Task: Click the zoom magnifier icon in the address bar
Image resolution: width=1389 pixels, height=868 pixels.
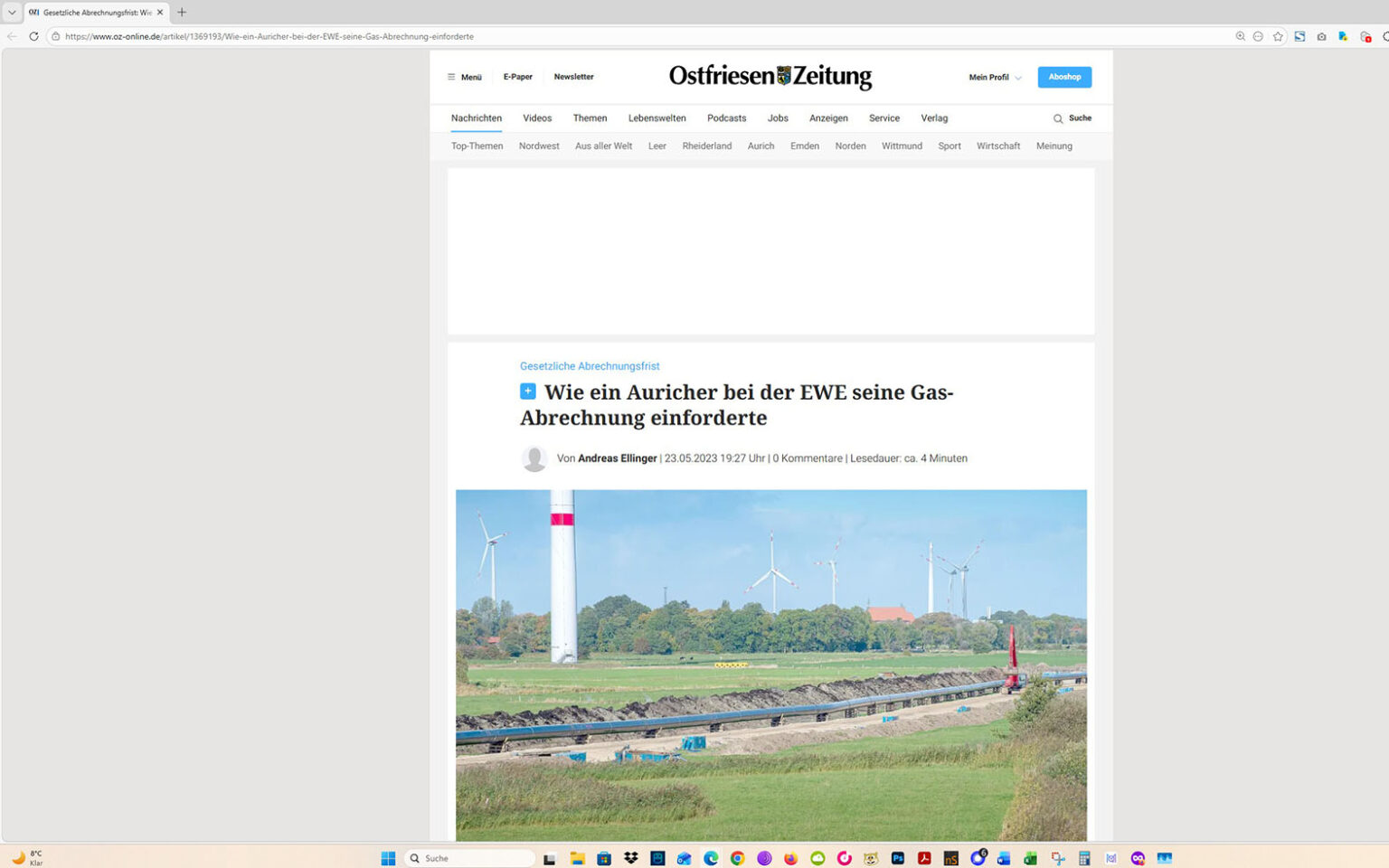Action: 1240,36
